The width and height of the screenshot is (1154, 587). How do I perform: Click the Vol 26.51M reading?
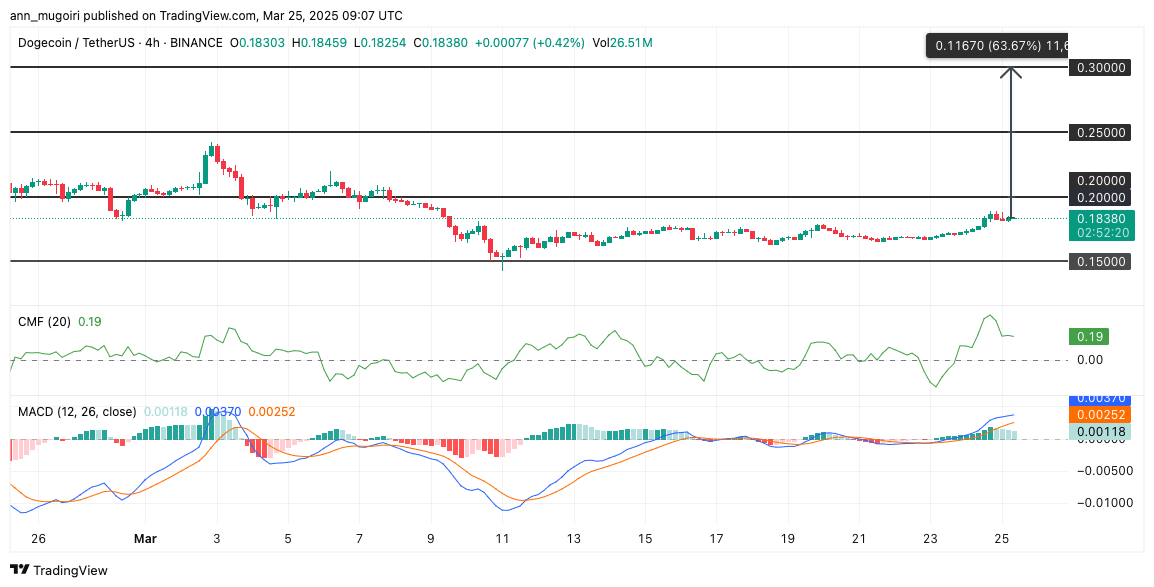point(622,43)
